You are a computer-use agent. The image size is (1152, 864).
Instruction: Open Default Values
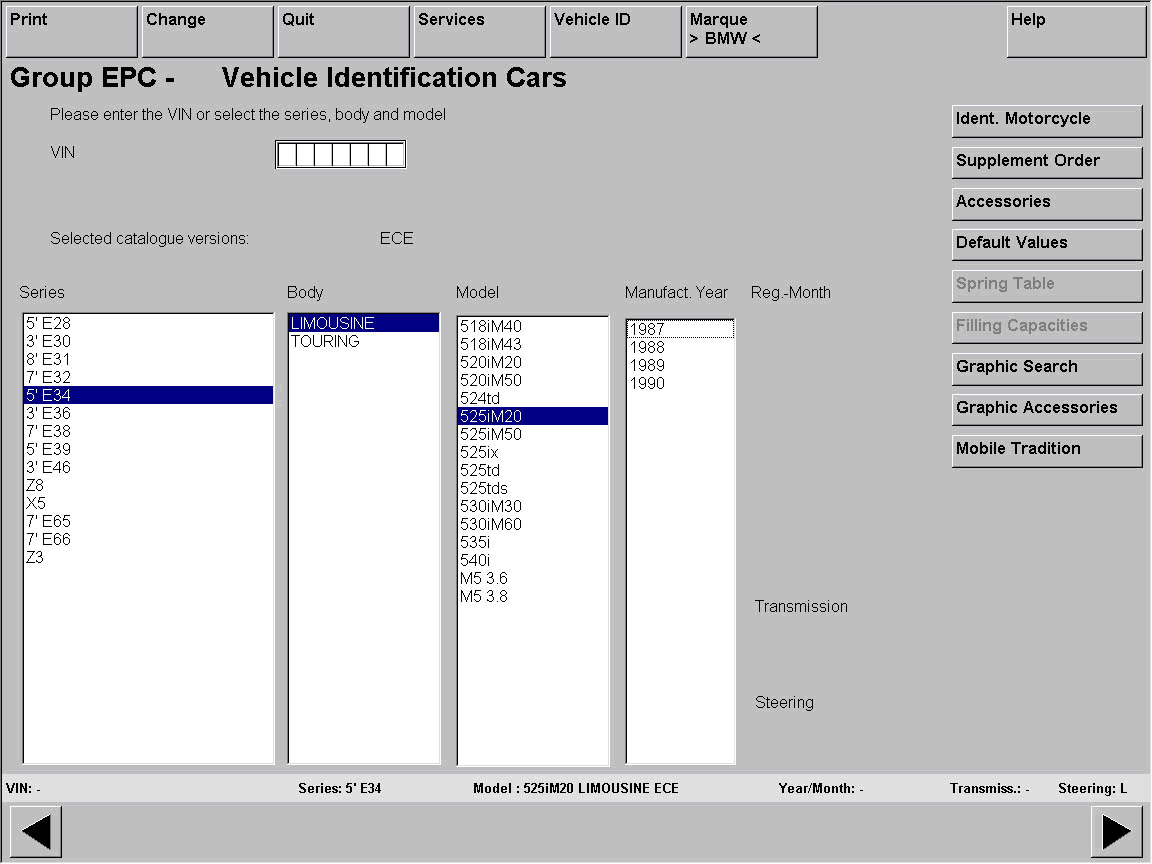pyautogui.click(x=1046, y=244)
